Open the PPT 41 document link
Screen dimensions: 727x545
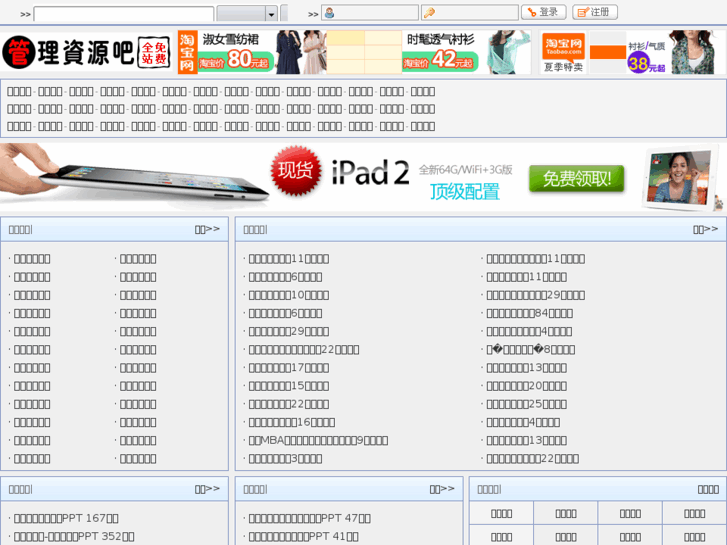[x=303, y=537]
